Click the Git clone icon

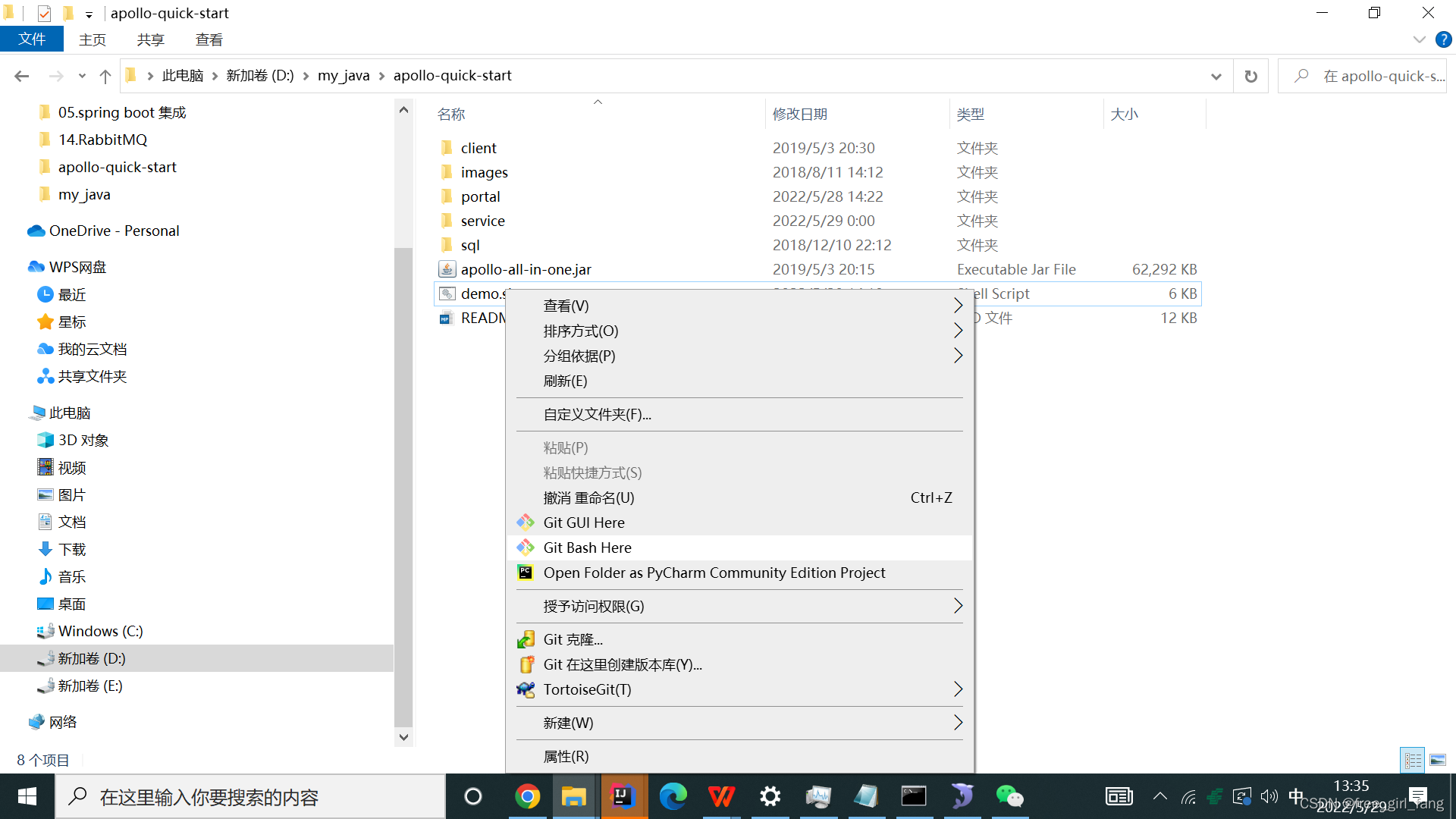coord(526,639)
